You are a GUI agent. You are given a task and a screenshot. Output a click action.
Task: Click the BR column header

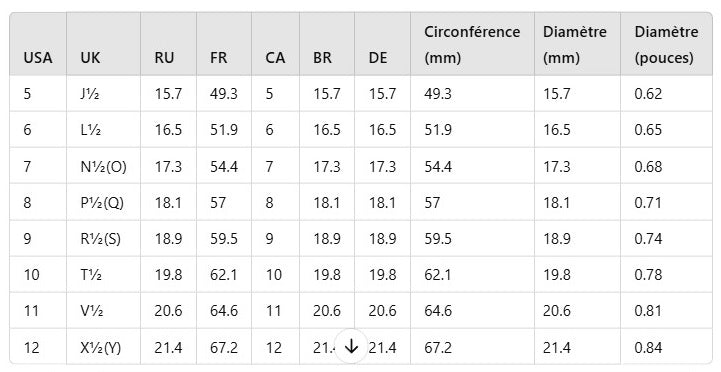point(327,44)
